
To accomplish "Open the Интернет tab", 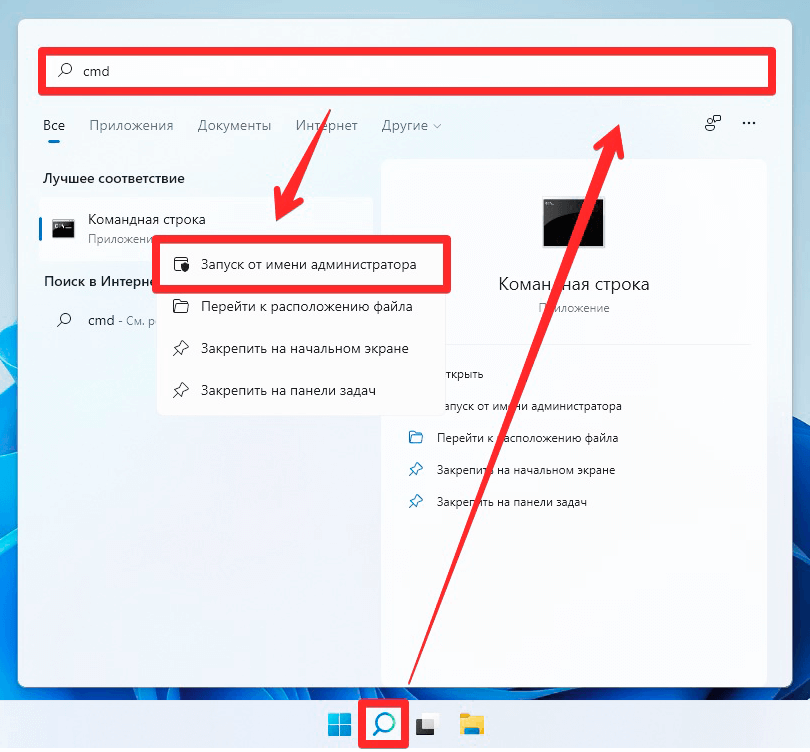I will [x=326, y=126].
